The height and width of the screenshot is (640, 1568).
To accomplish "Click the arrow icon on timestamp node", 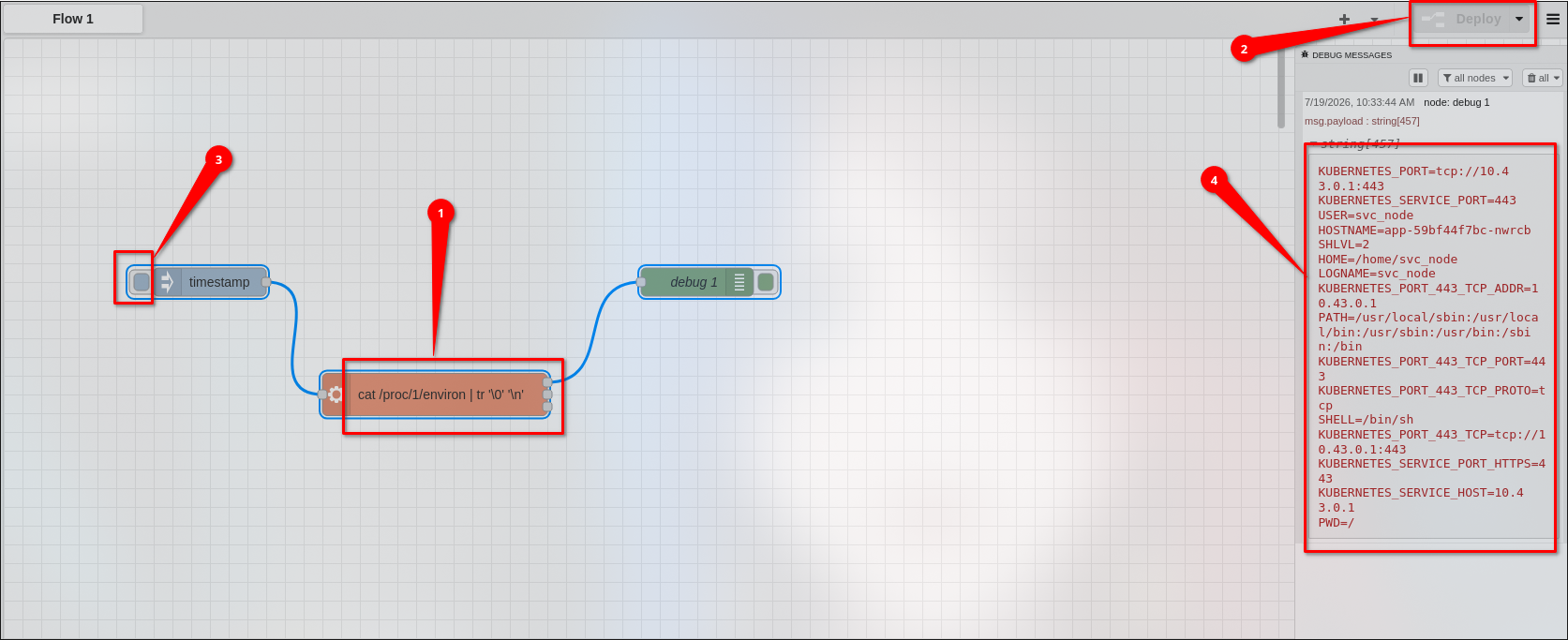I will (167, 282).
